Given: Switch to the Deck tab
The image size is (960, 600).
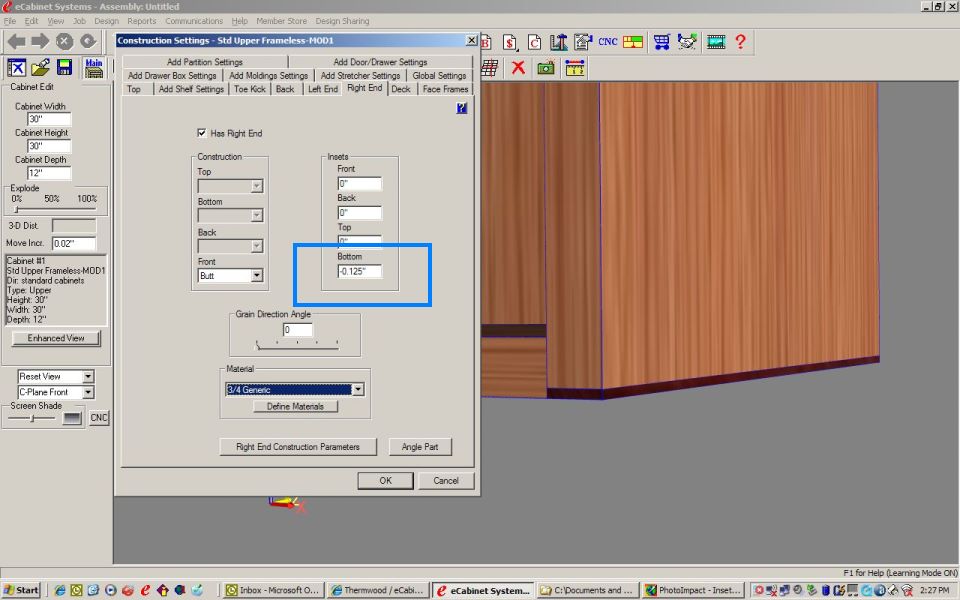Looking at the screenshot, I should tap(401, 89).
